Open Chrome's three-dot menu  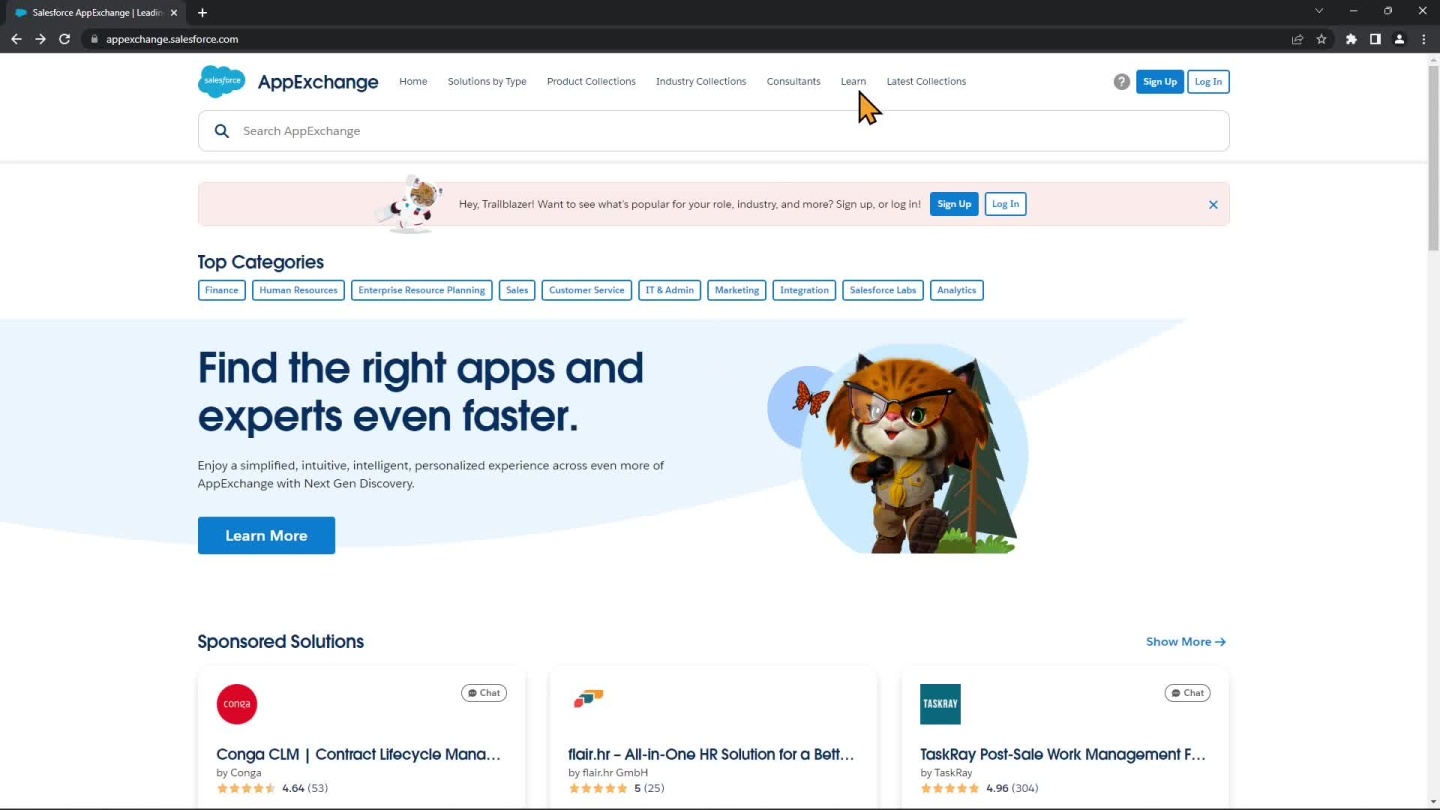[1424, 39]
